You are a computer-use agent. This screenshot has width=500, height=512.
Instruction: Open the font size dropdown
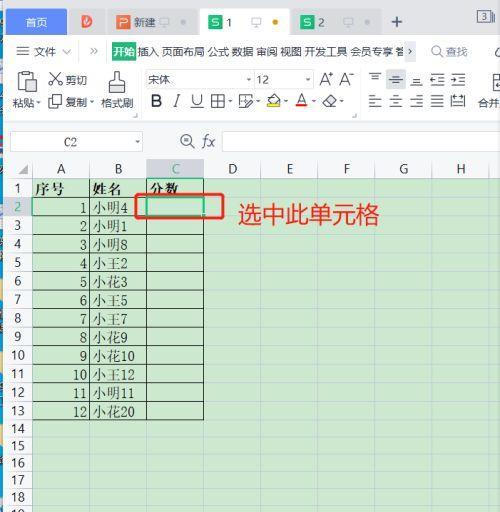(x=308, y=80)
